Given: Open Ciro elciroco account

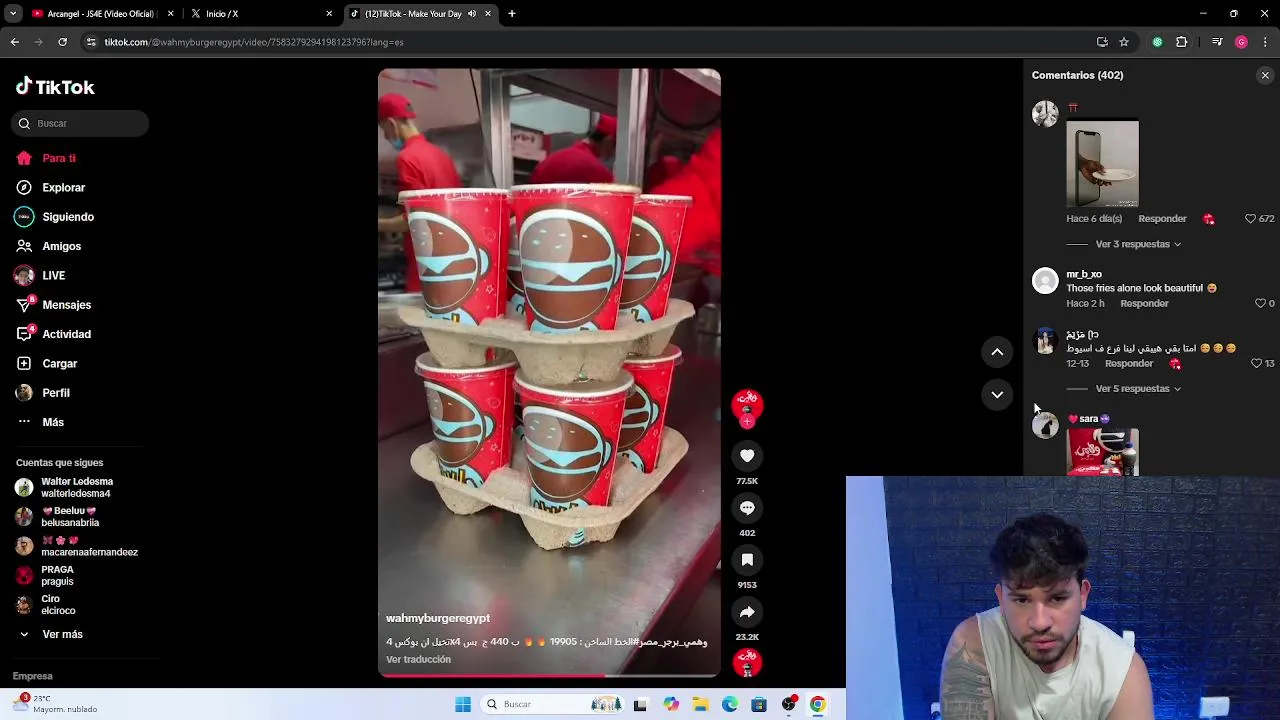Looking at the screenshot, I should 57,604.
